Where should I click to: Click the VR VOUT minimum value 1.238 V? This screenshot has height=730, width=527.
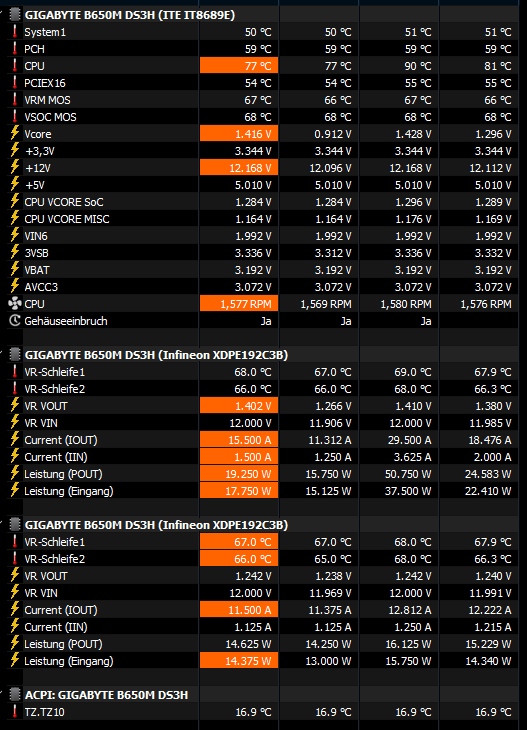tap(333, 576)
